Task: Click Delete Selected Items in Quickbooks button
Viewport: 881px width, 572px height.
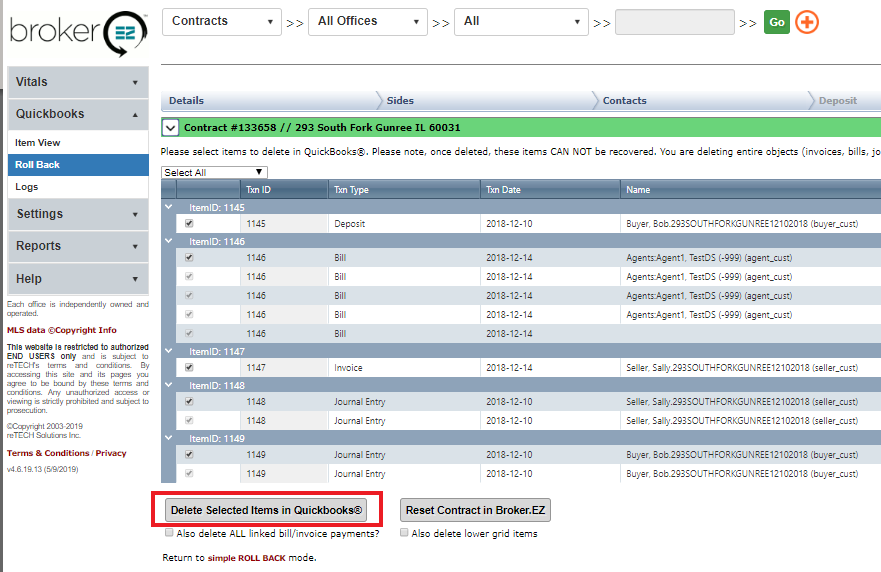Action: 266,510
